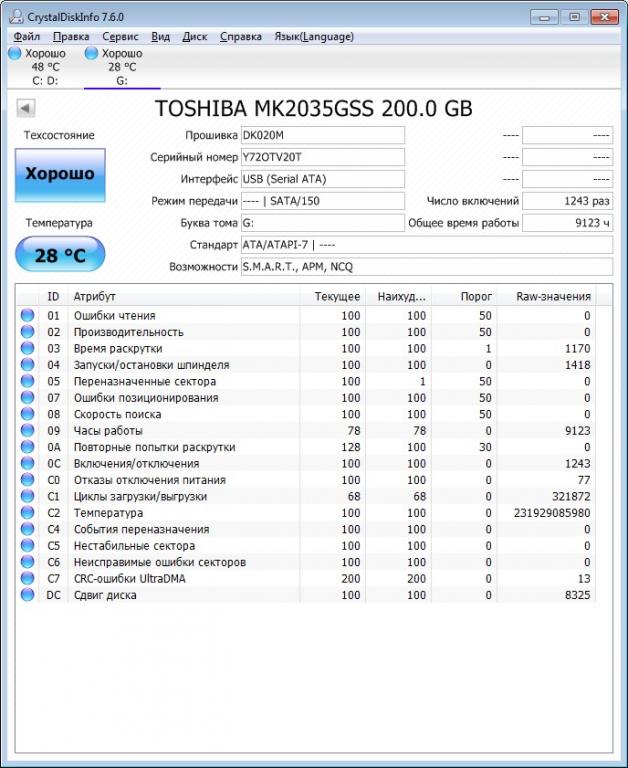Click the TOSHIBA MK2035GSS 200.0 GB title
The width and height of the screenshot is (628, 768).
click(x=314, y=108)
